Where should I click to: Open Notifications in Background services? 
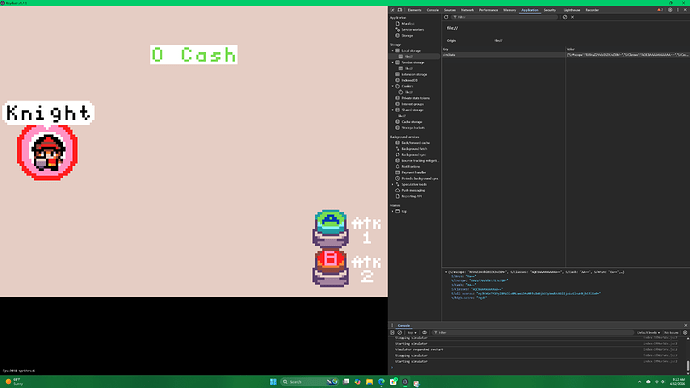click(411, 167)
